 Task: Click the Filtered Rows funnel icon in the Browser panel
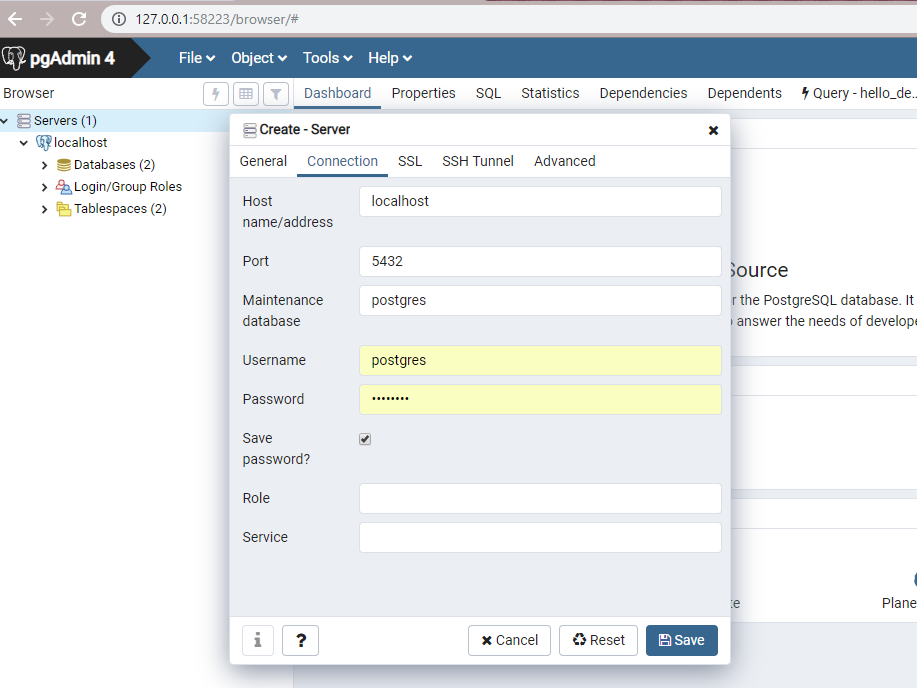pyautogui.click(x=276, y=94)
